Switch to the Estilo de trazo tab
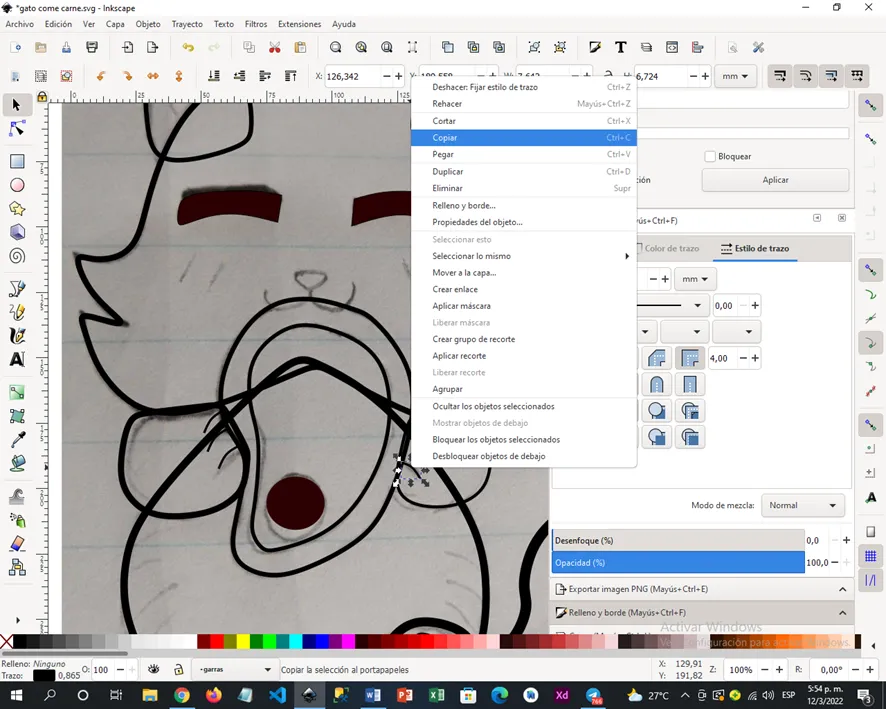The height and width of the screenshot is (709, 886). pos(755,249)
